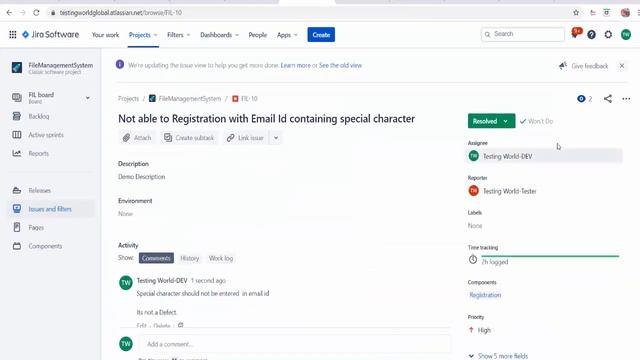Open the issue more actions ellipsis
This screenshot has width=640, height=360.
pos(626,99)
